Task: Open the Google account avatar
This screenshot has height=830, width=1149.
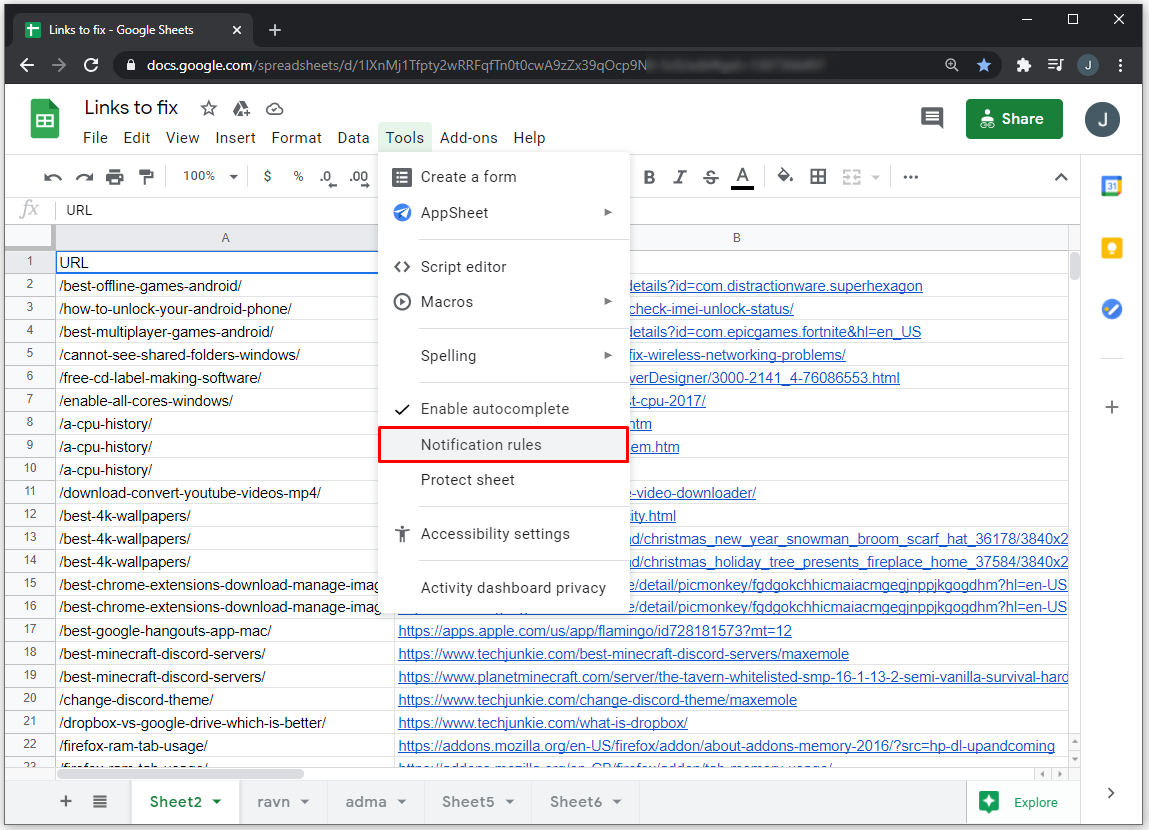Action: coord(1102,119)
